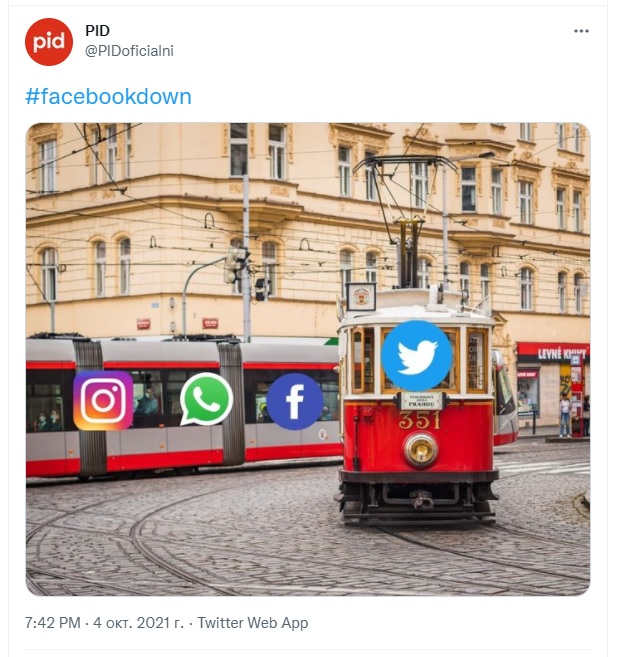Open the @PIDoficialni handle link
618x657 pixels.
pyautogui.click(x=129, y=51)
